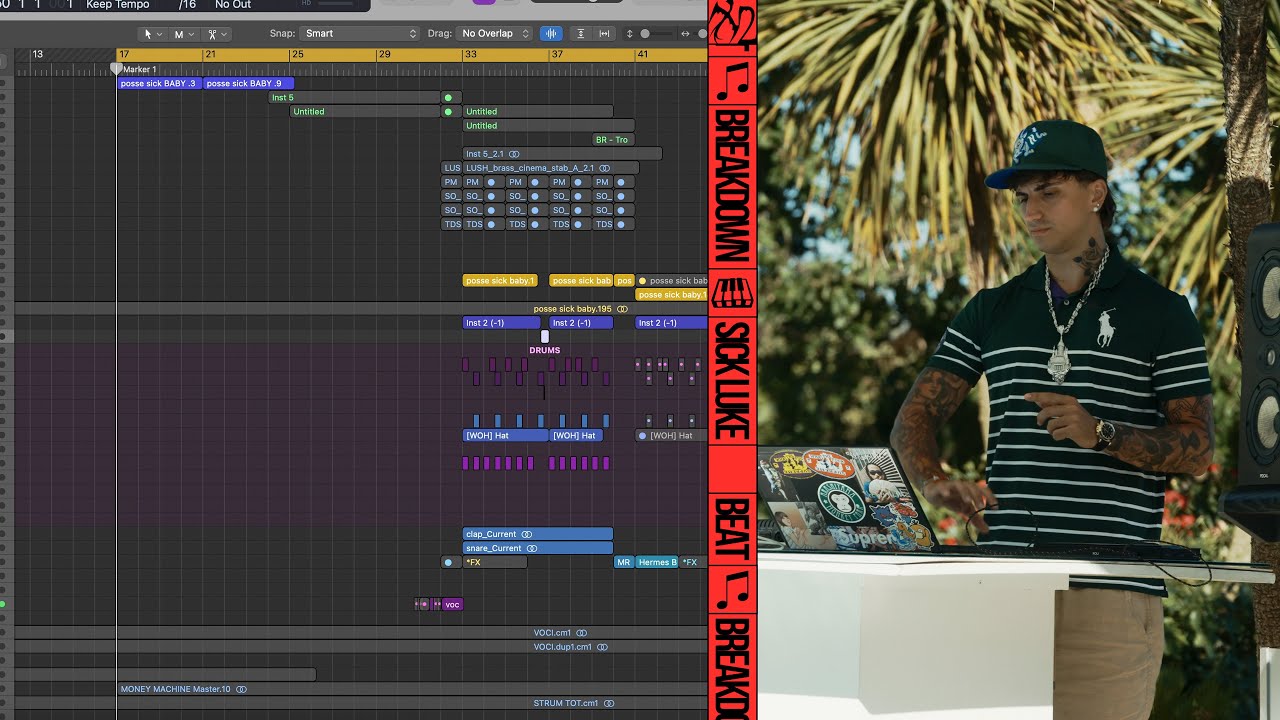Select the LUSH_brass_cinema_stab_A_2.1 region
The height and width of the screenshot is (720, 1280).
click(550, 168)
